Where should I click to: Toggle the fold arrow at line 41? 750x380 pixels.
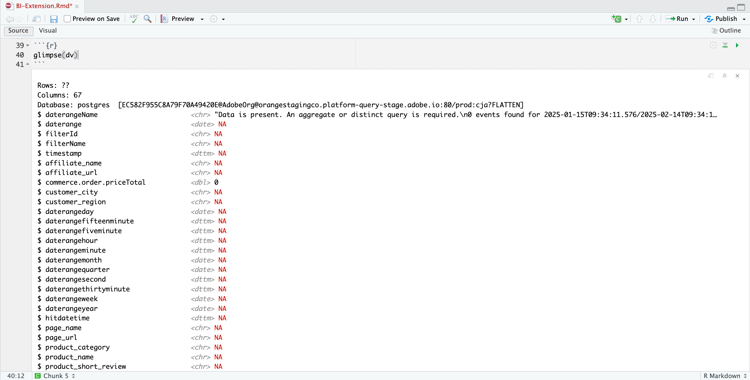pos(27,65)
